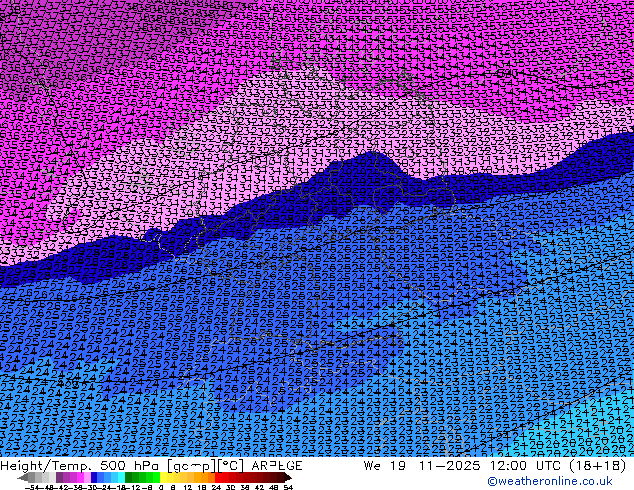Click the "-54" legend scale label

click(32, 487)
